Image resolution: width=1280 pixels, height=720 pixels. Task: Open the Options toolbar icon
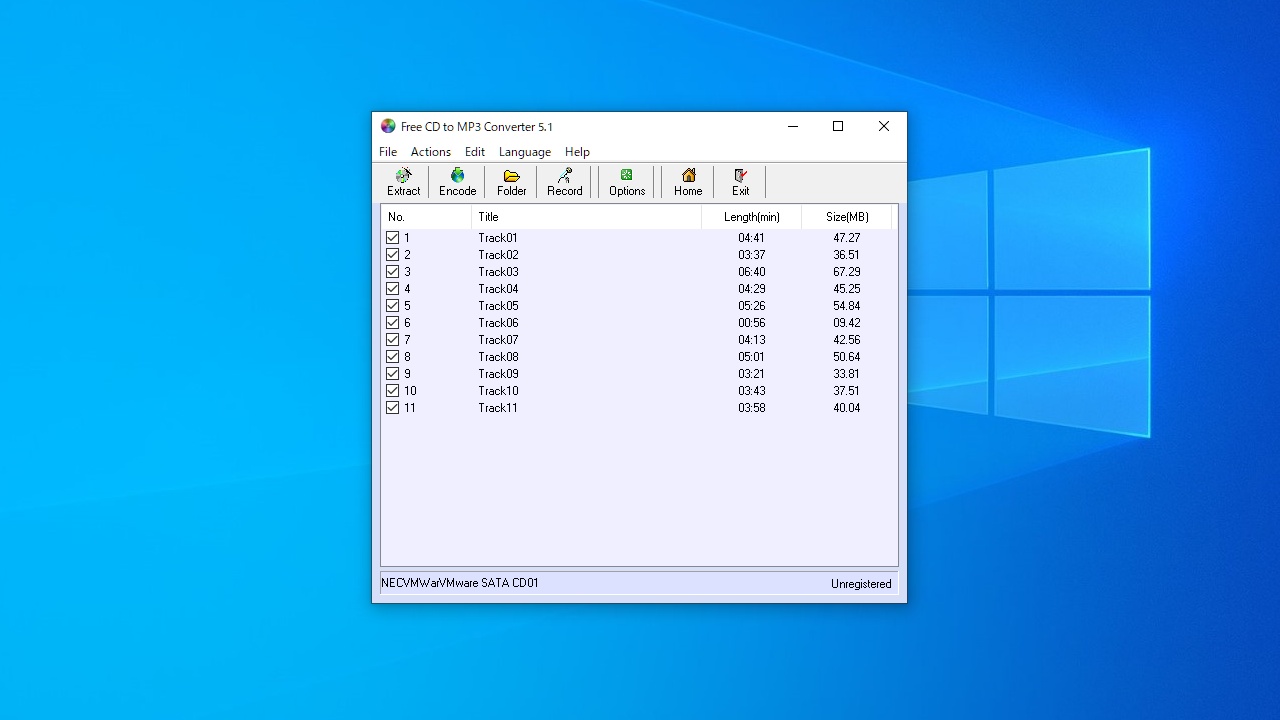pyautogui.click(x=627, y=182)
